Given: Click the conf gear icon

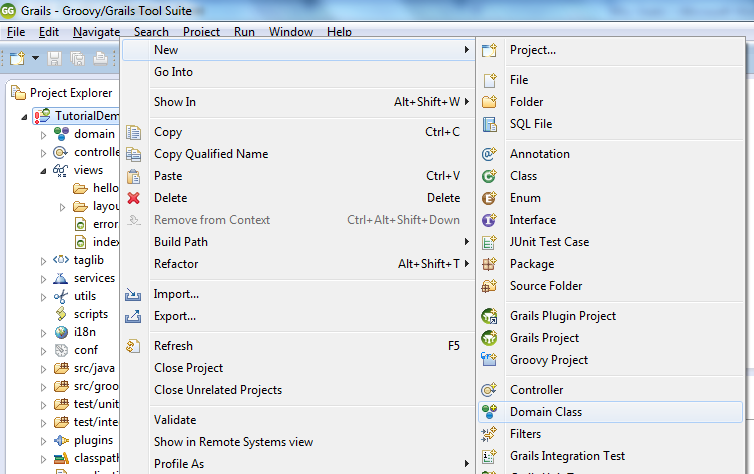Looking at the screenshot, I should [61, 350].
